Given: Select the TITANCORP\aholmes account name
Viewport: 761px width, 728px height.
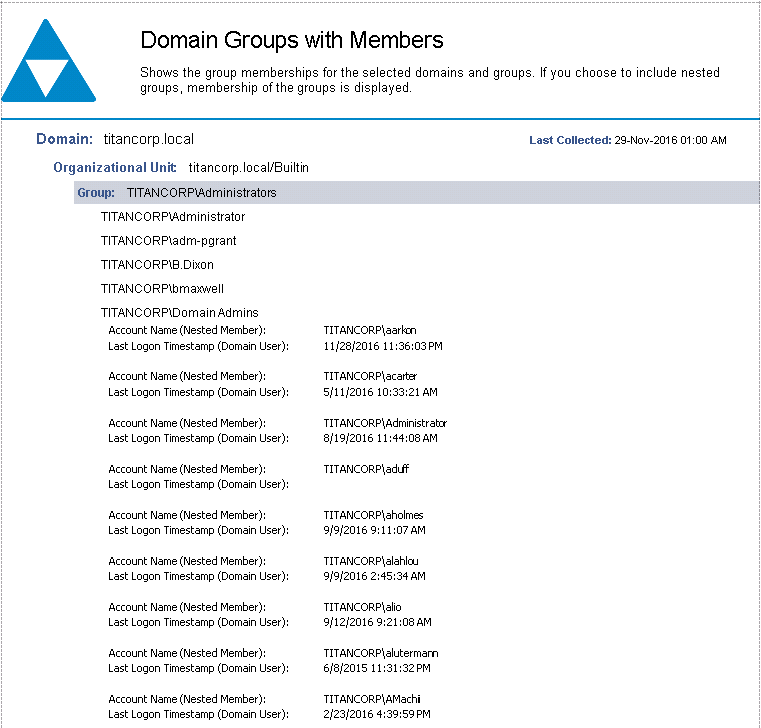Looking at the screenshot, I should 366,515.
